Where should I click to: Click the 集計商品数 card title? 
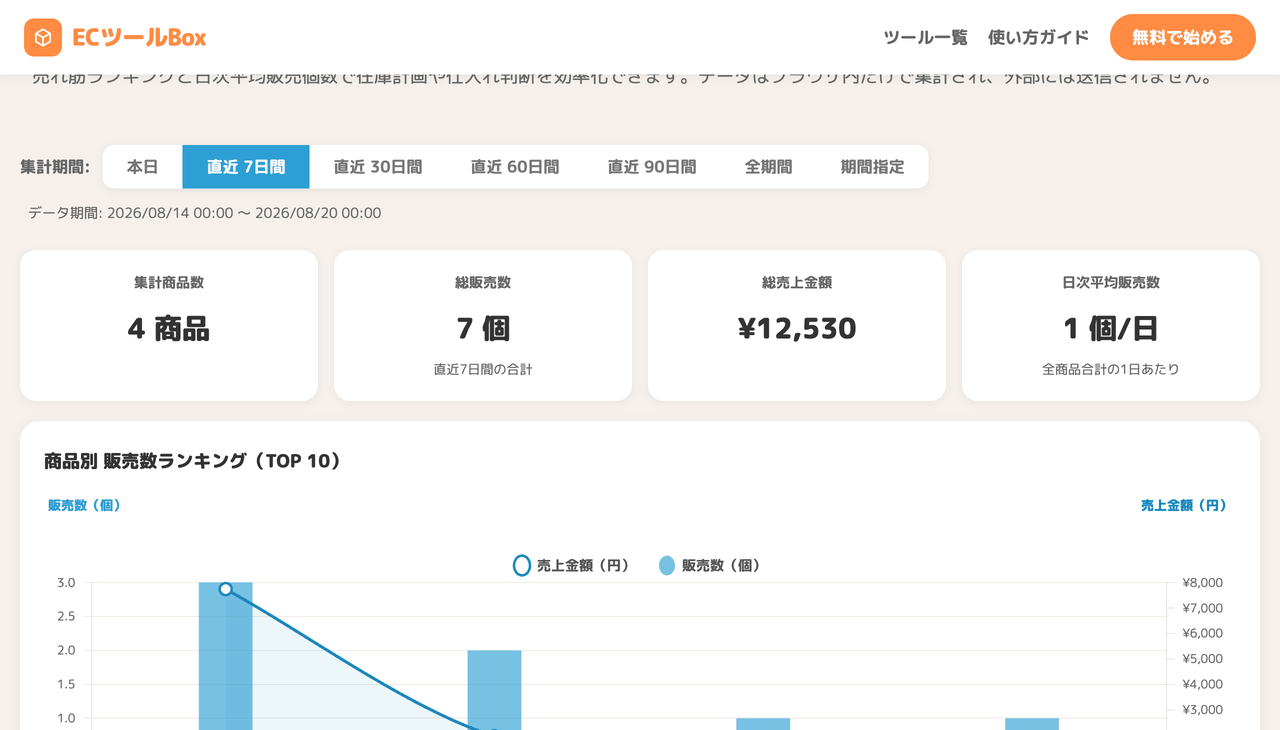(x=169, y=283)
